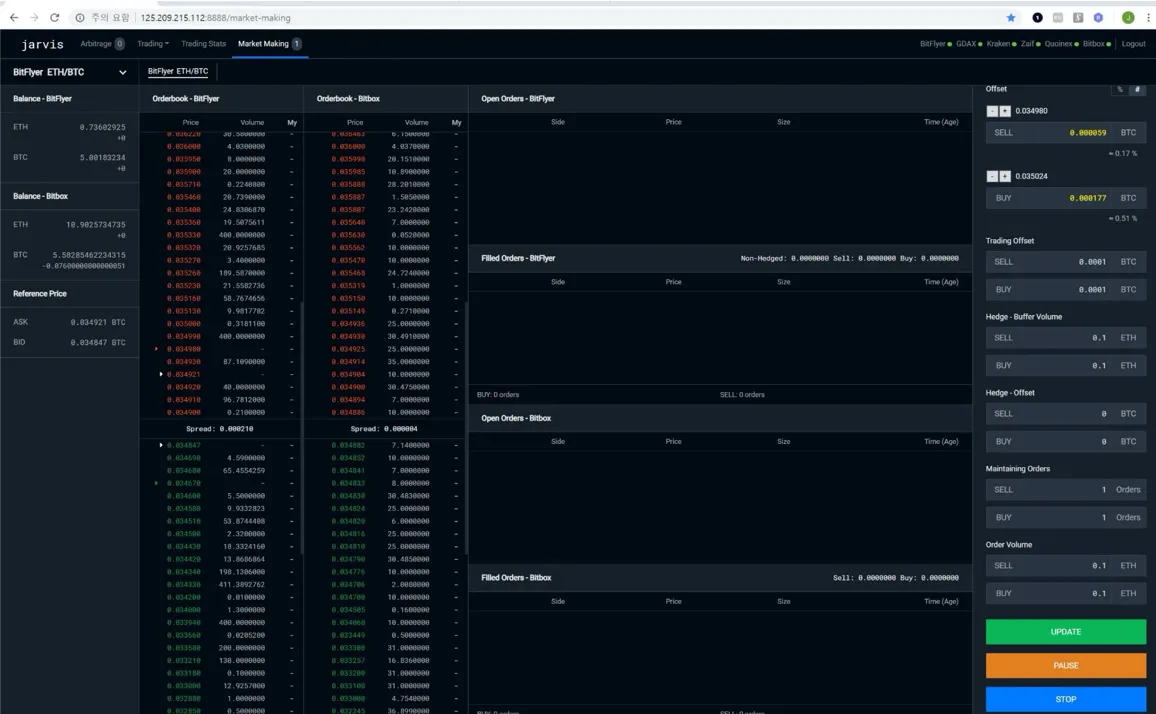Switch Offset mode to percent (%)
1156x714 pixels.
point(1120,90)
